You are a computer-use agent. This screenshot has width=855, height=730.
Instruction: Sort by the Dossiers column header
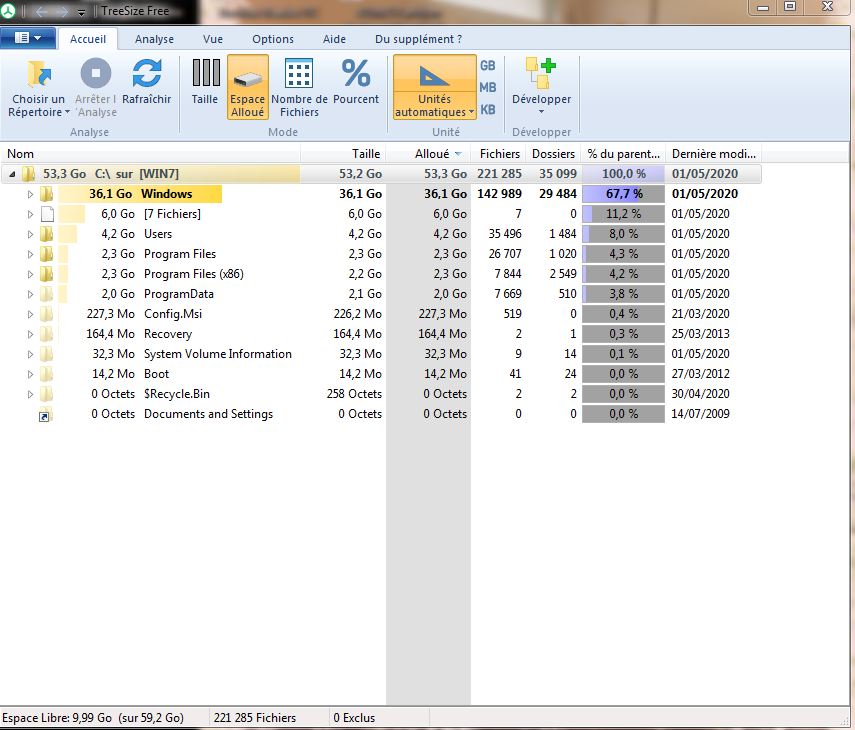tap(553, 154)
